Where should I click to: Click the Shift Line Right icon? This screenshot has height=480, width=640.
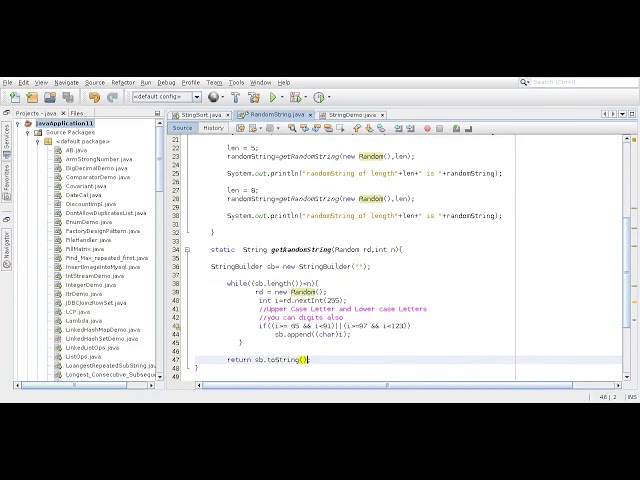click(411, 129)
